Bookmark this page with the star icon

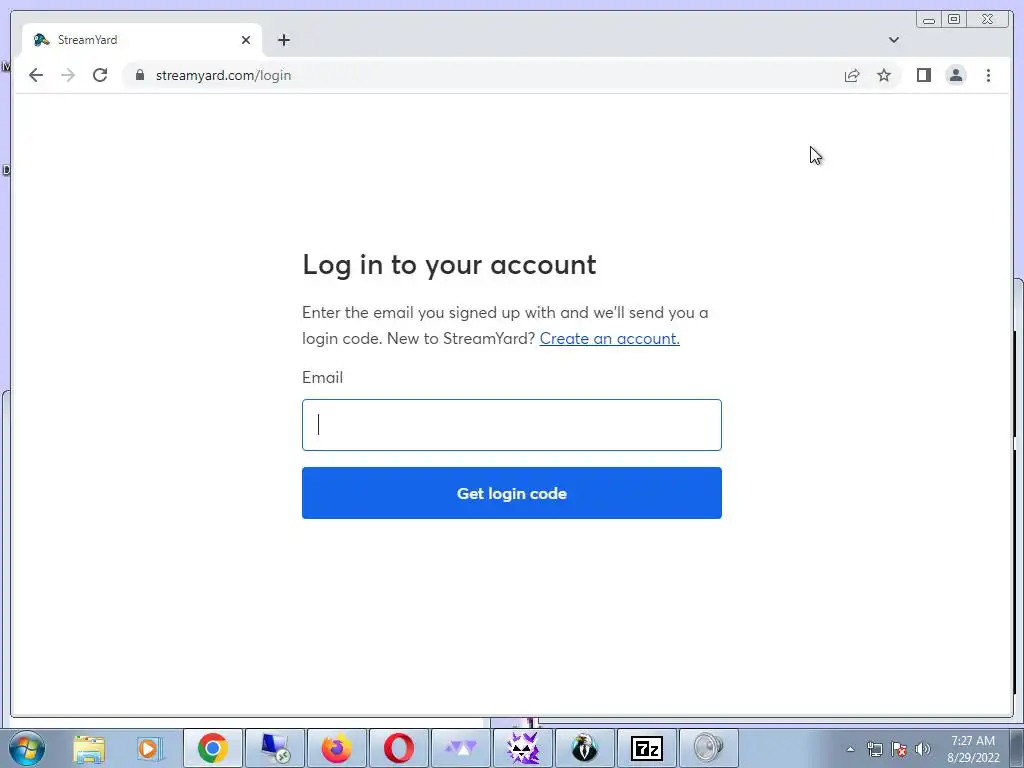click(884, 76)
